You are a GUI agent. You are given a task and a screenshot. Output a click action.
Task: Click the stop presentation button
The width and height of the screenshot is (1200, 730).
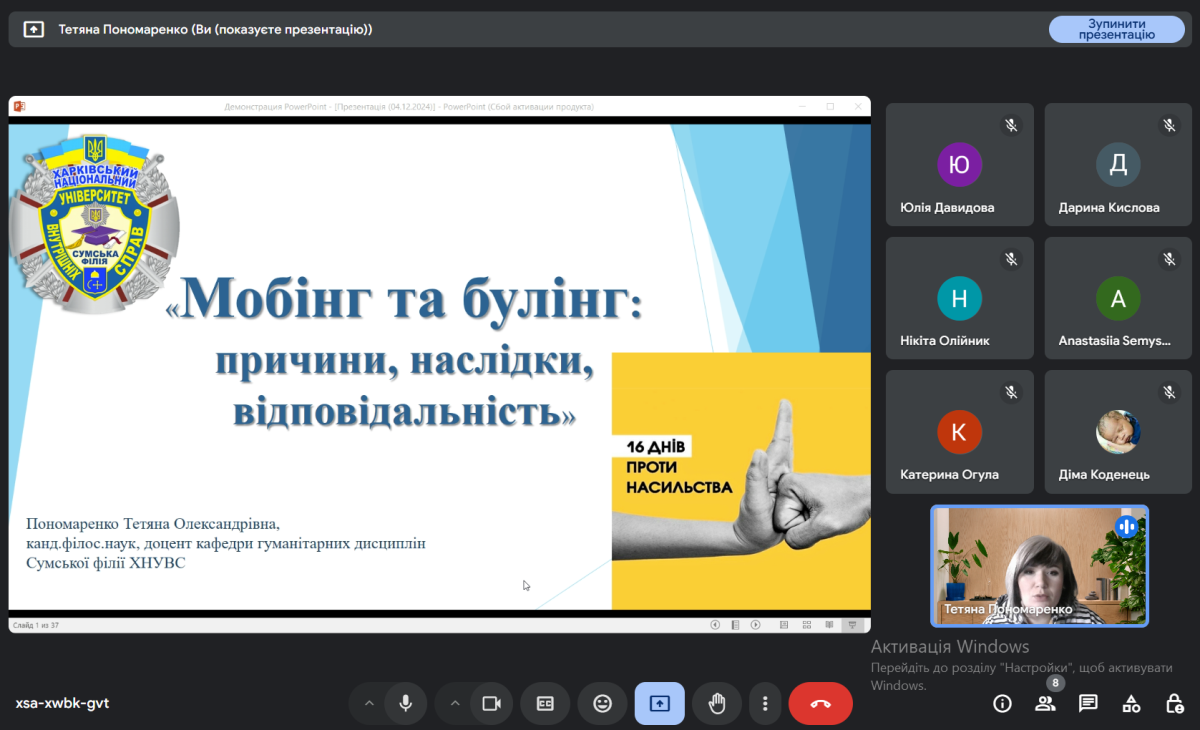tap(1115, 29)
